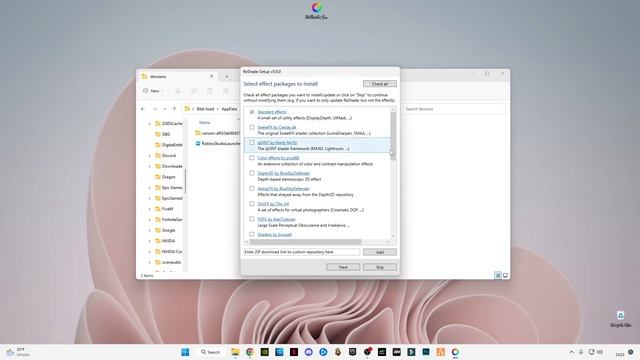Open the Standard effects link

272,112
